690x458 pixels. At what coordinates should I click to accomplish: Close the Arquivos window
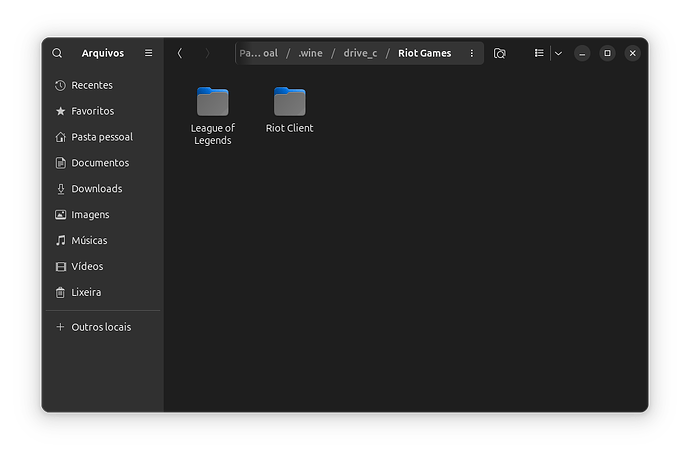click(632, 53)
